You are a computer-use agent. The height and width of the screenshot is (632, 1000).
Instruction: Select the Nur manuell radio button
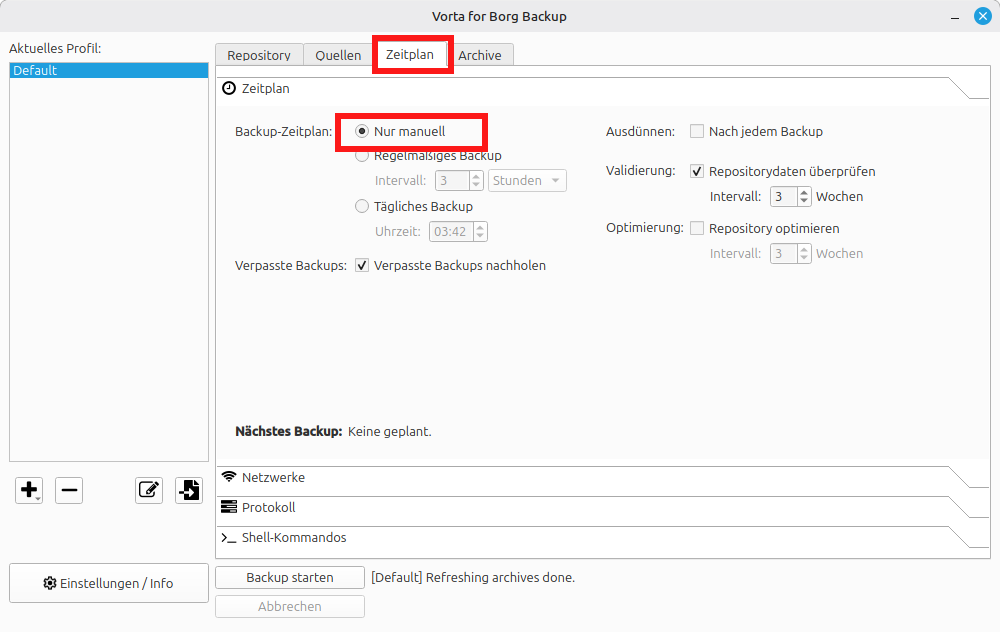point(362,131)
